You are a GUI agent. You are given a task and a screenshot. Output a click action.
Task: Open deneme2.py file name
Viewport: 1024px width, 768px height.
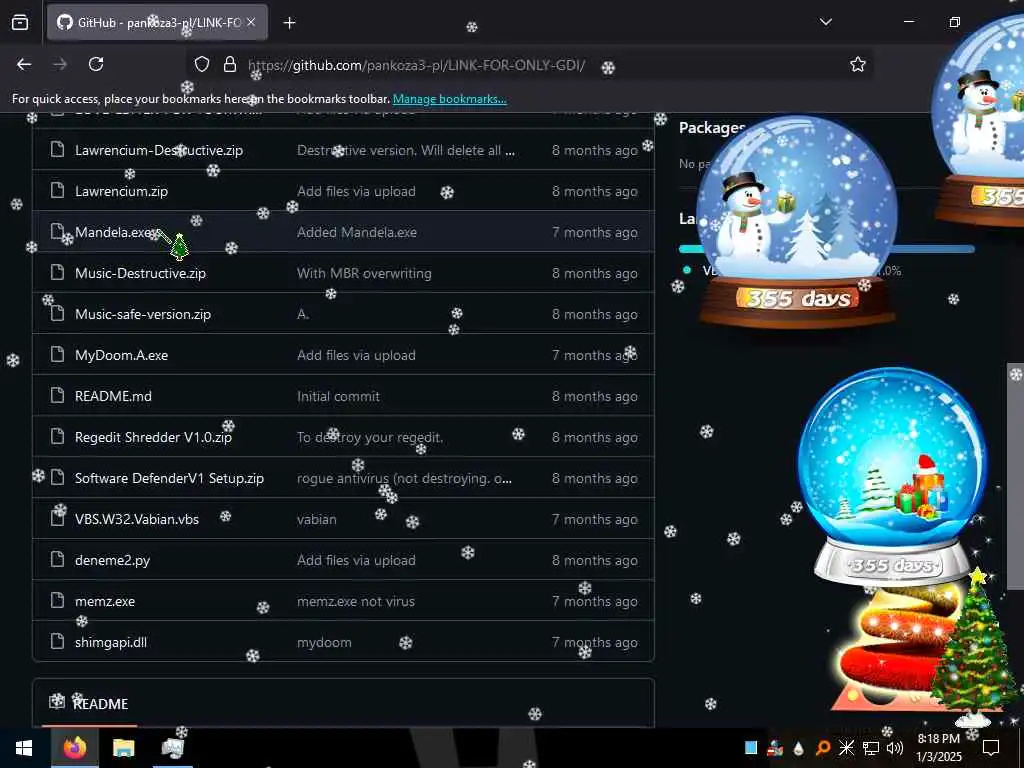(112, 560)
